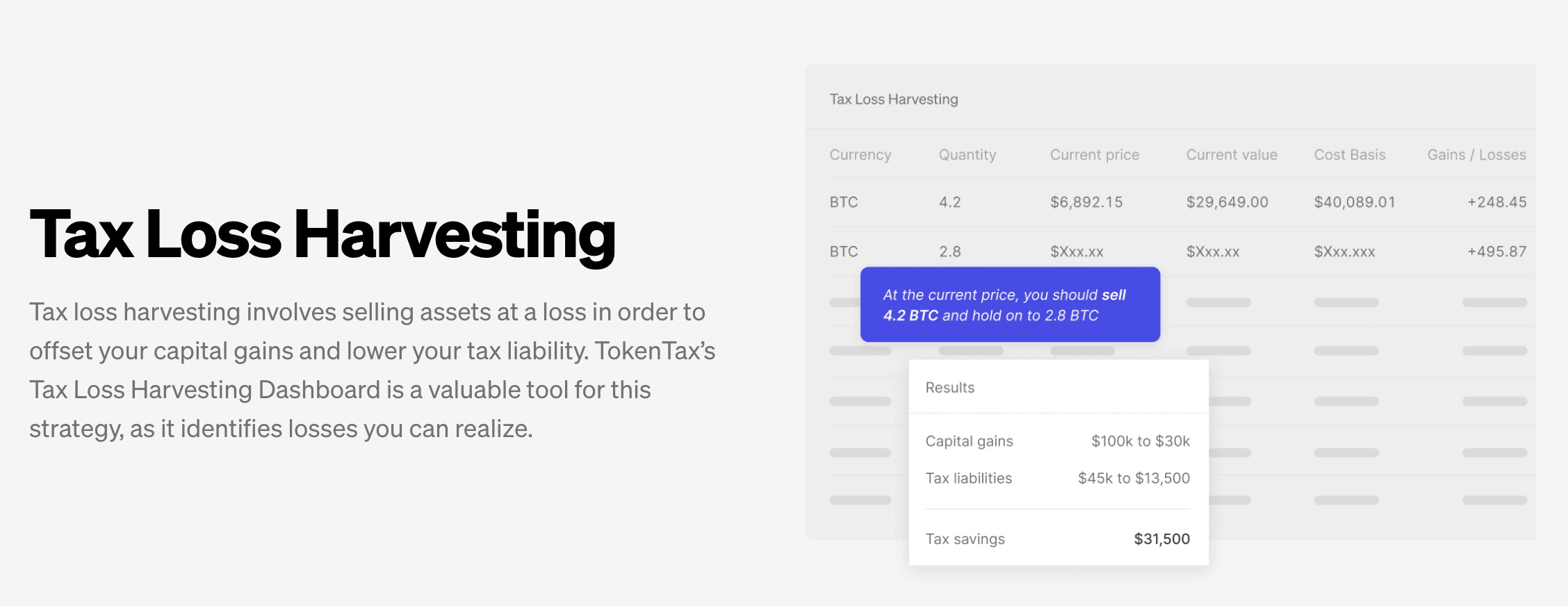Click the Current price column header

coord(1095,155)
